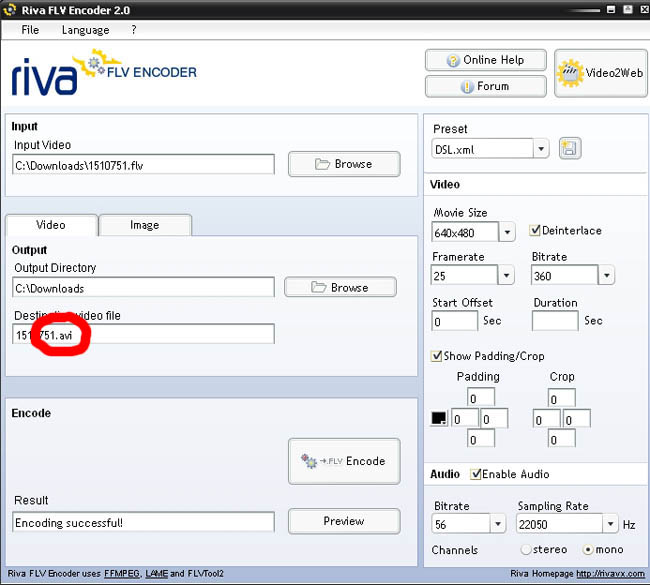
Task: Click the top Crop value field
Action: [x=561, y=398]
